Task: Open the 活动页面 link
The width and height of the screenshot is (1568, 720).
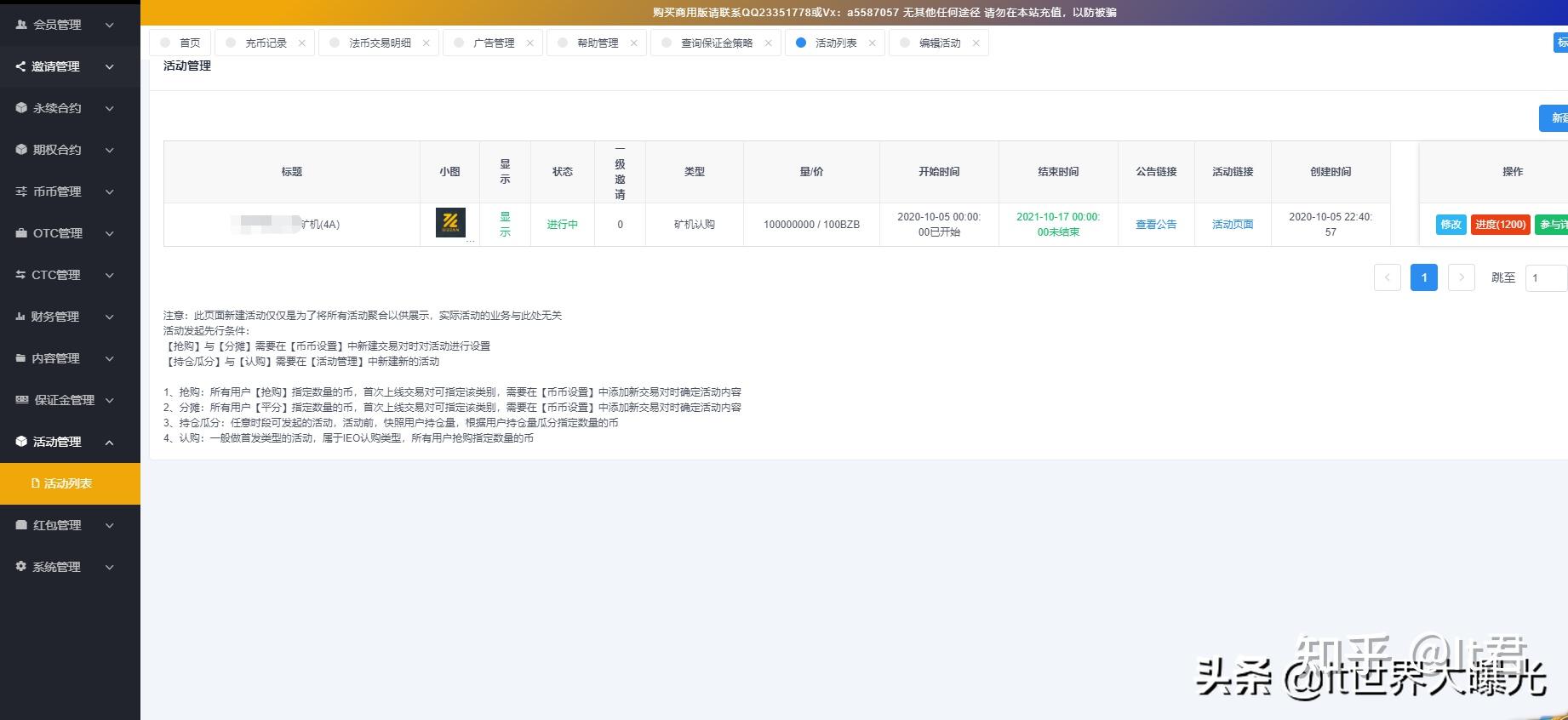Action: click(x=1233, y=225)
